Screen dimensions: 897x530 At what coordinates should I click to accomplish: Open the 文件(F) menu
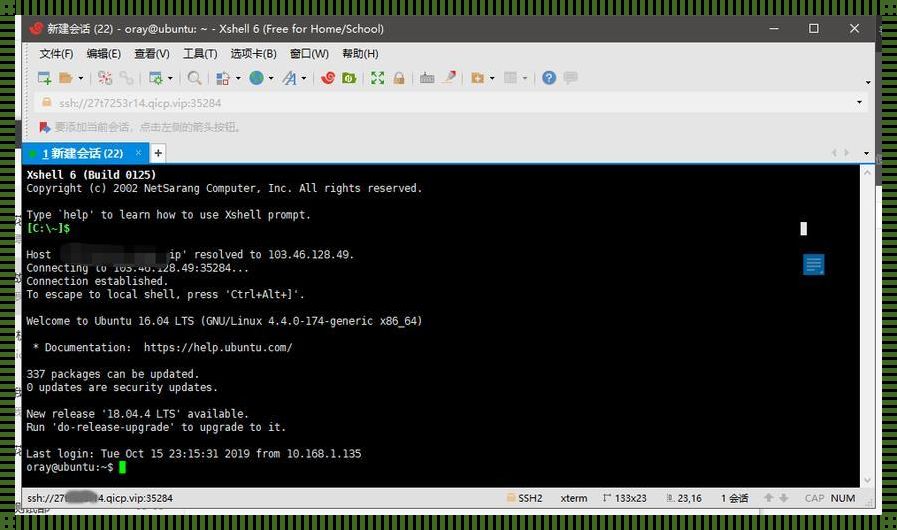click(x=56, y=54)
